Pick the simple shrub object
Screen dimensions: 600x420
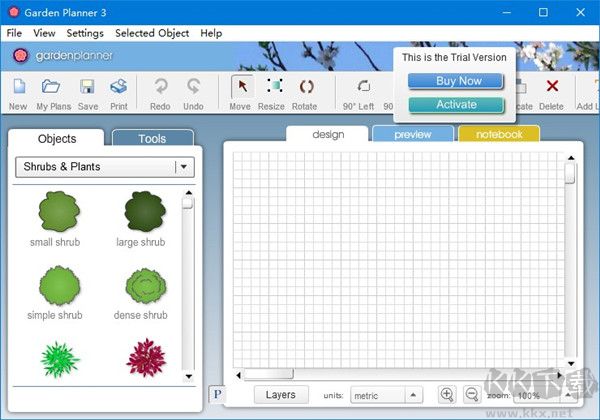pos(59,285)
